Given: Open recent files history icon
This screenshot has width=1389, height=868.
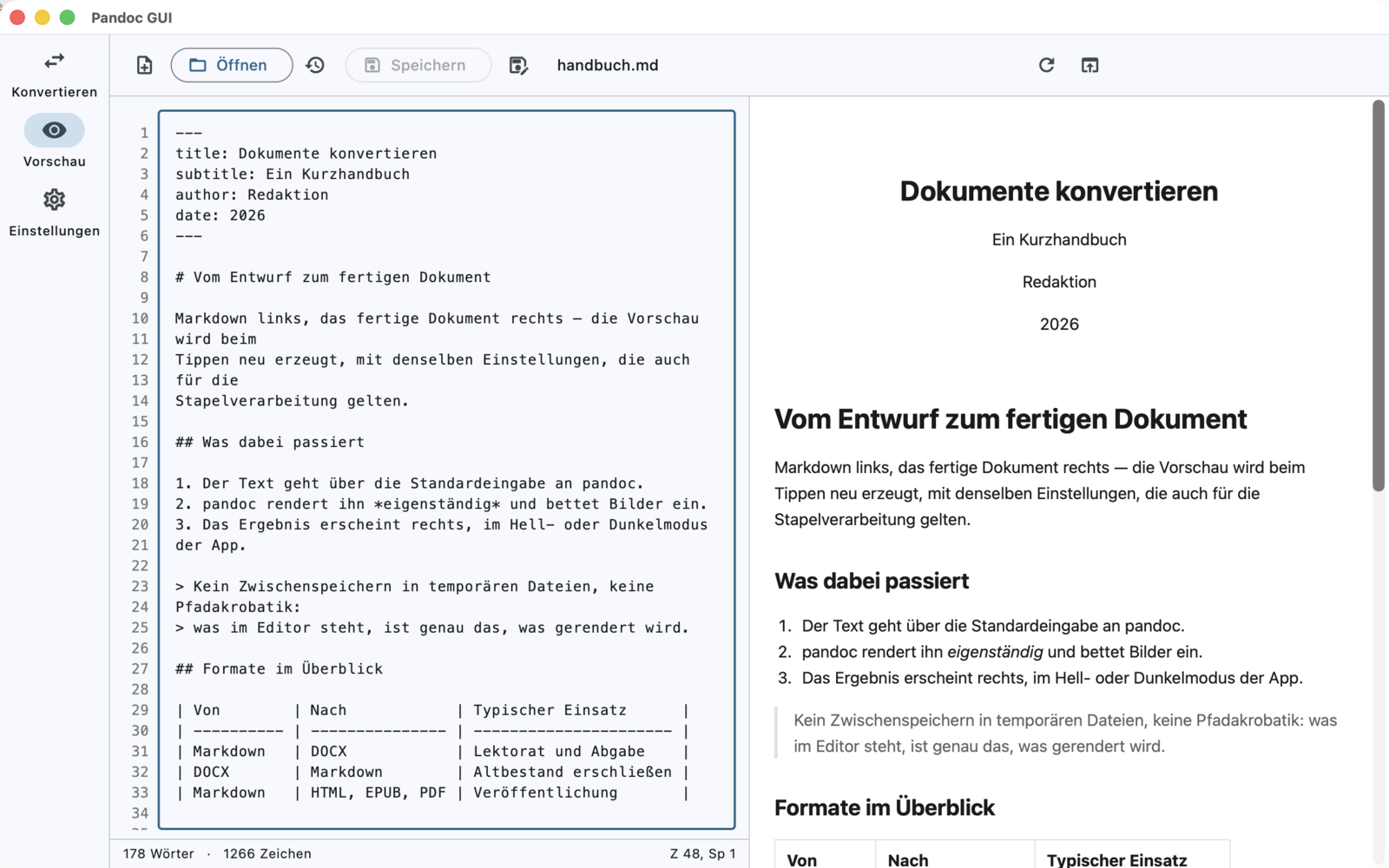Looking at the screenshot, I should pyautogui.click(x=315, y=65).
